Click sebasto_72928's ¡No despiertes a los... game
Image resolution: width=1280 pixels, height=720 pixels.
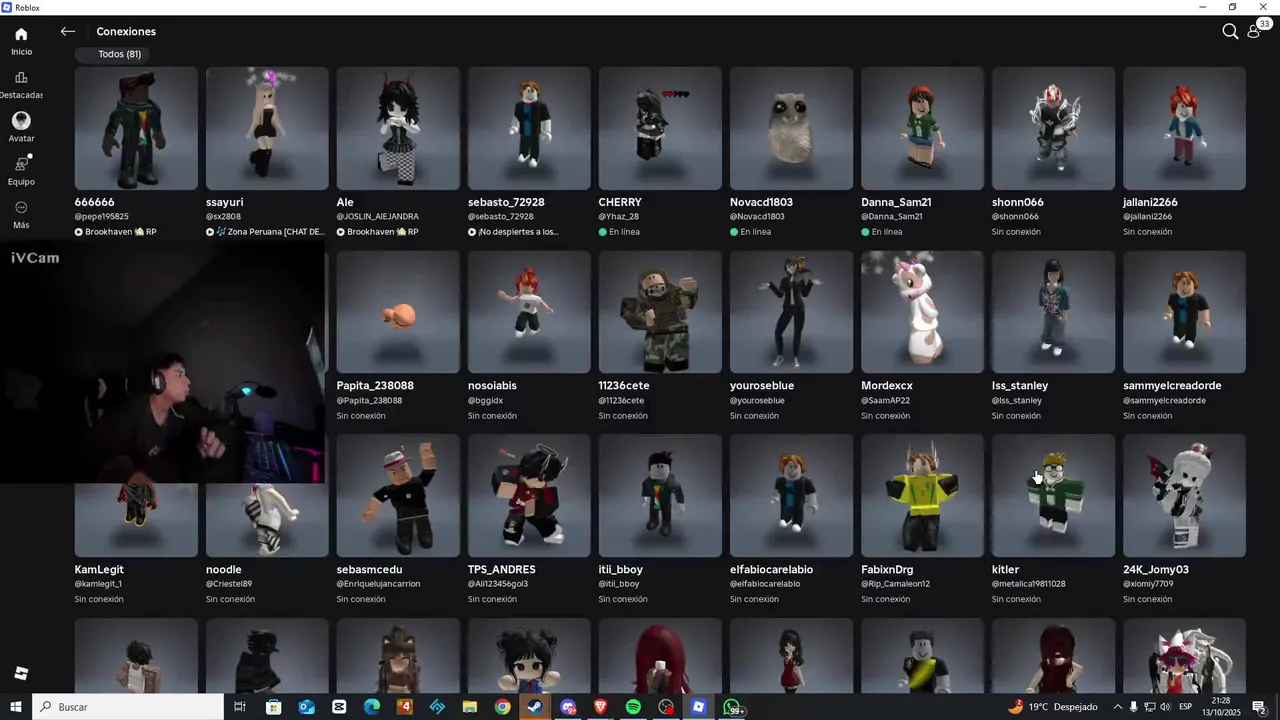pos(513,232)
